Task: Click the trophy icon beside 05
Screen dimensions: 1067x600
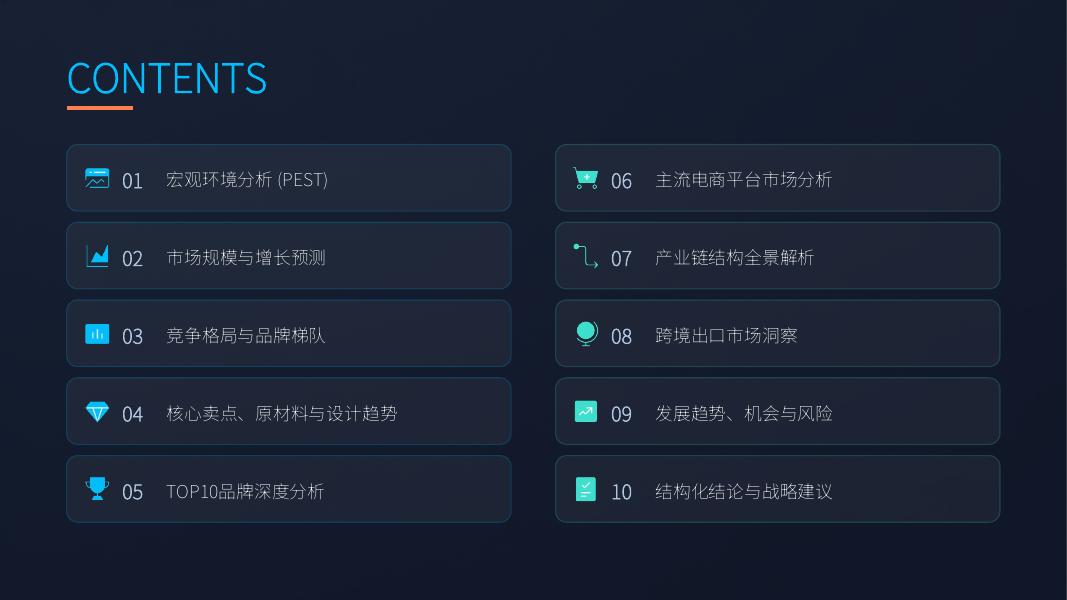Action: coord(97,489)
